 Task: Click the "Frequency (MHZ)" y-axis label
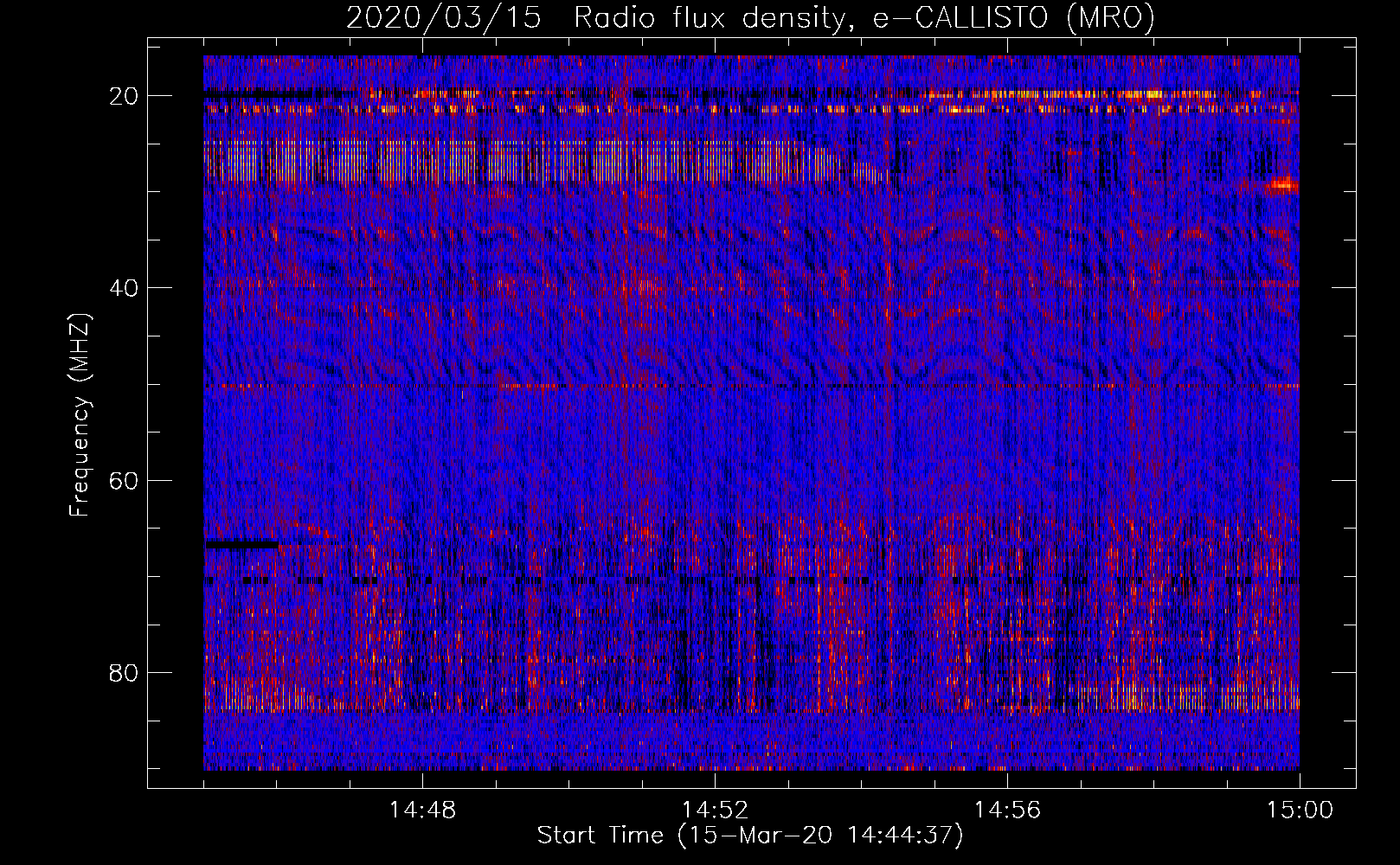[x=80, y=415]
